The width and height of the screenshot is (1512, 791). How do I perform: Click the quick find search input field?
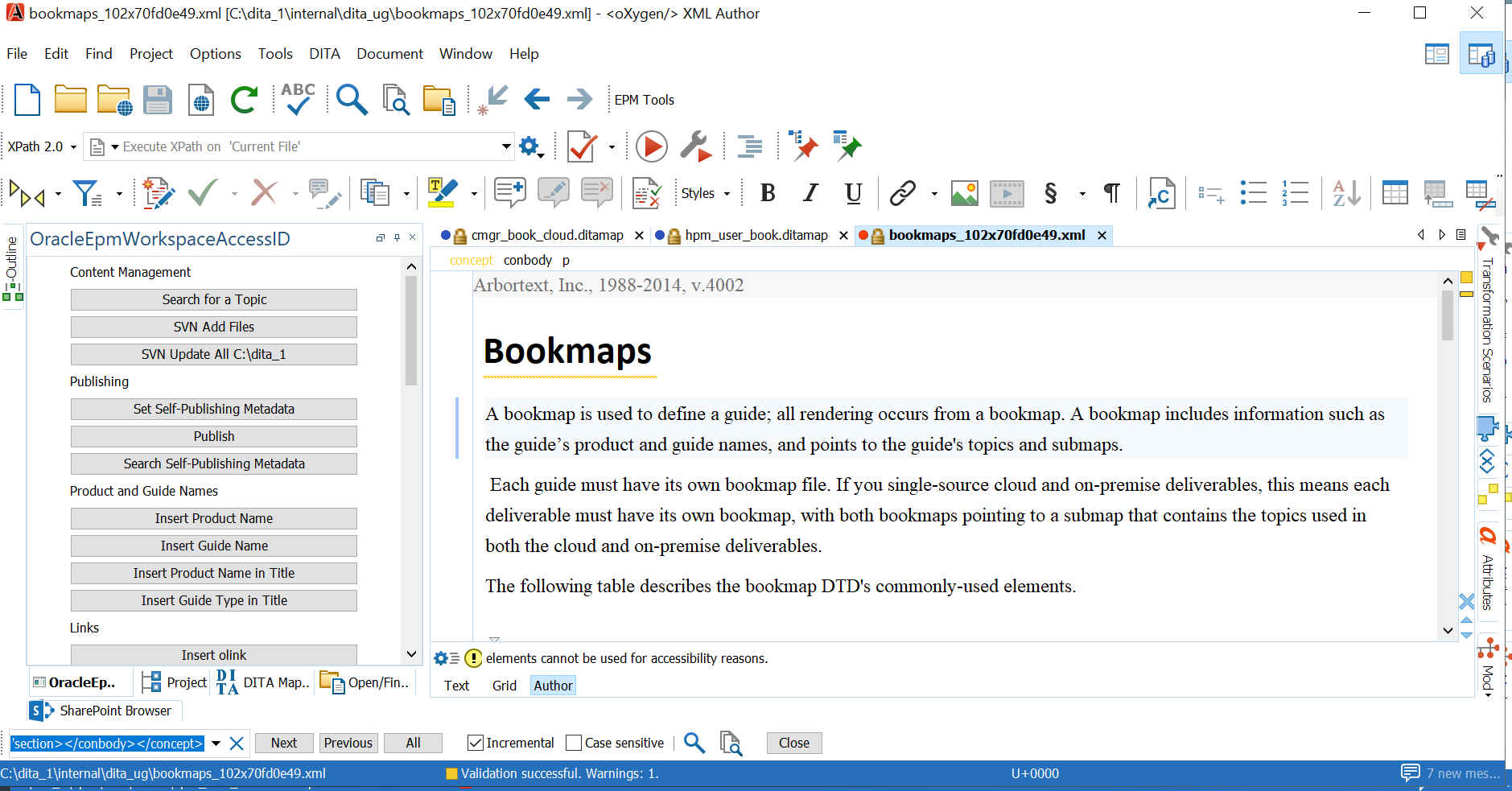pyautogui.click(x=108, y=744)
